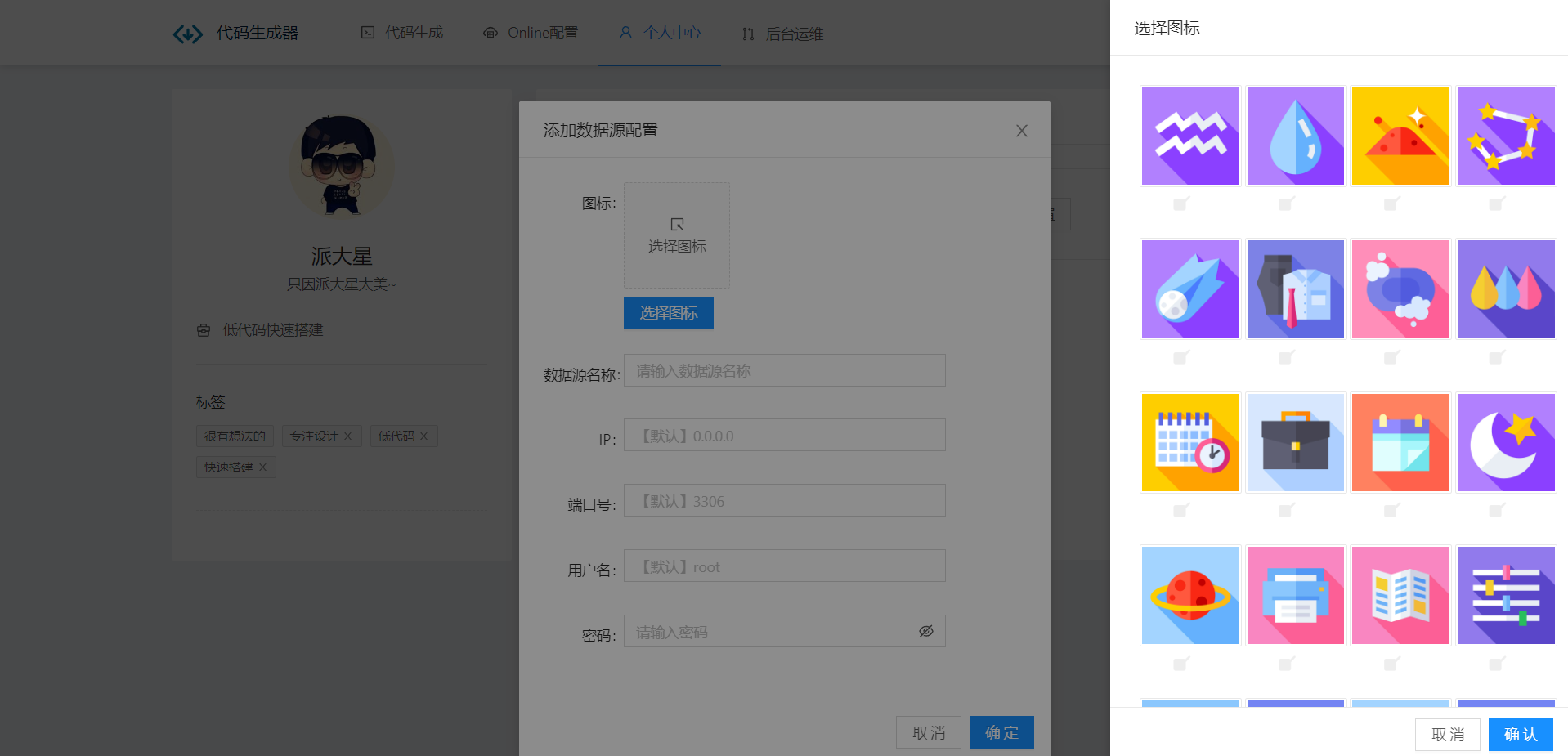Image resolution: width=1568 pixels, height=756 pixels.
Task: Check the box under the moon icon
Action: pyautogui.click(x=1497, y=510)
